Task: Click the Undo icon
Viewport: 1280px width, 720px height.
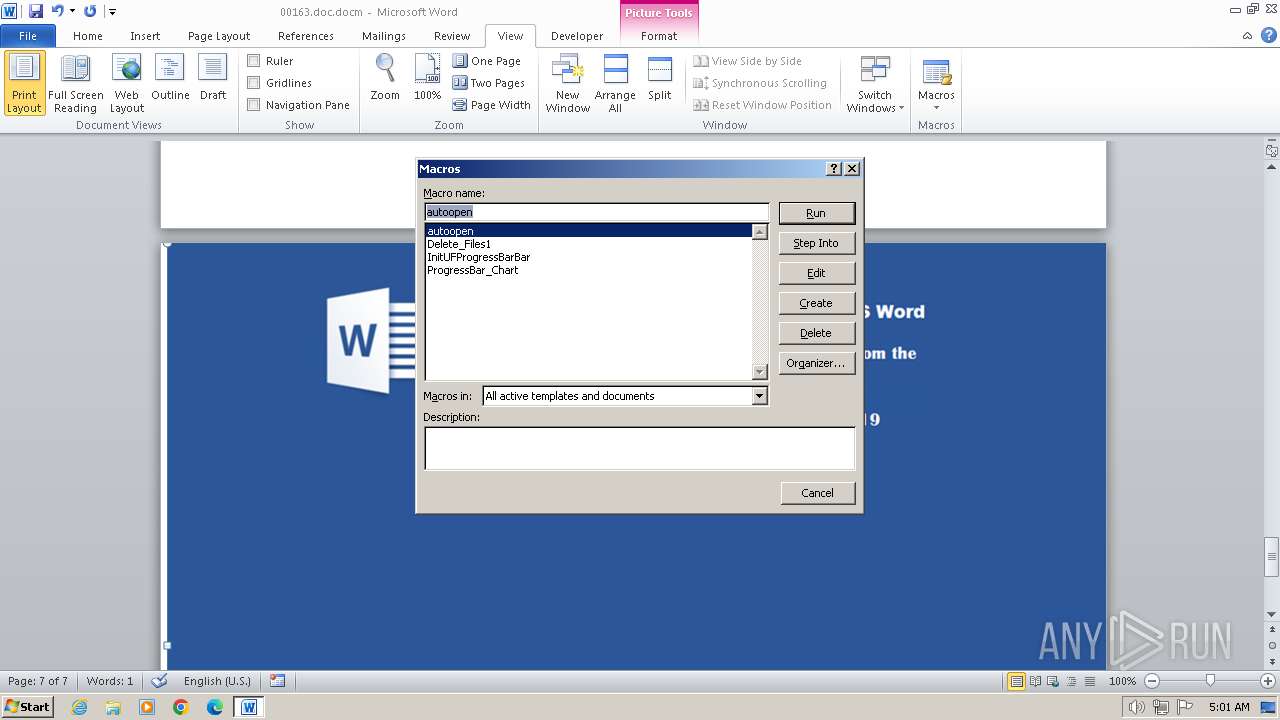Action: tap(57, 11)
